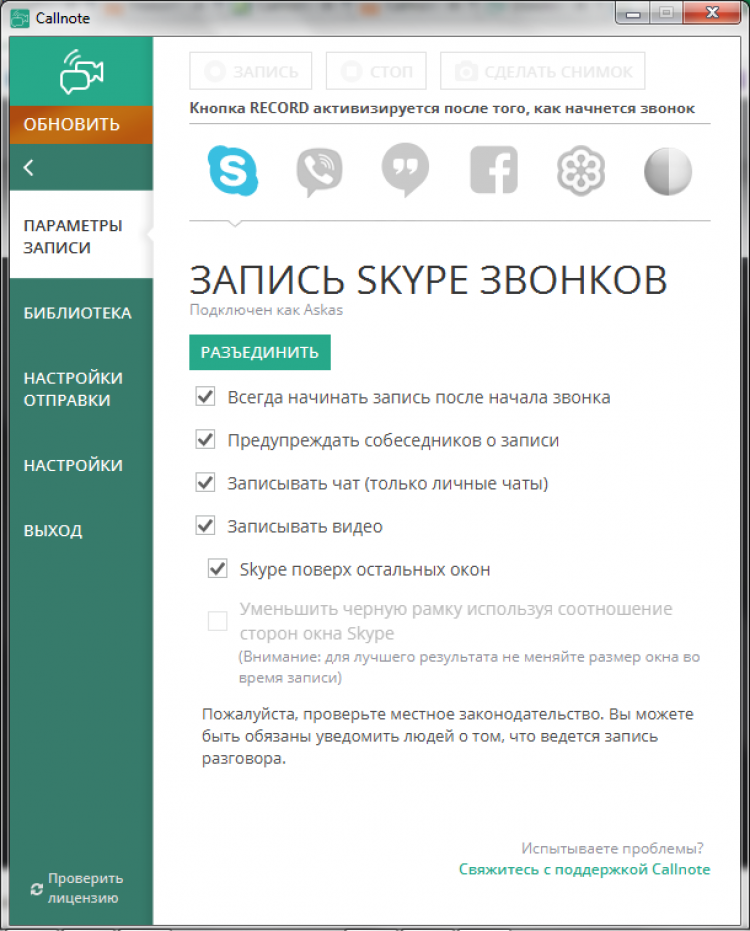750x931 pixels.
Task: Select the Facebook service icon
Action: tap(493, 170)
